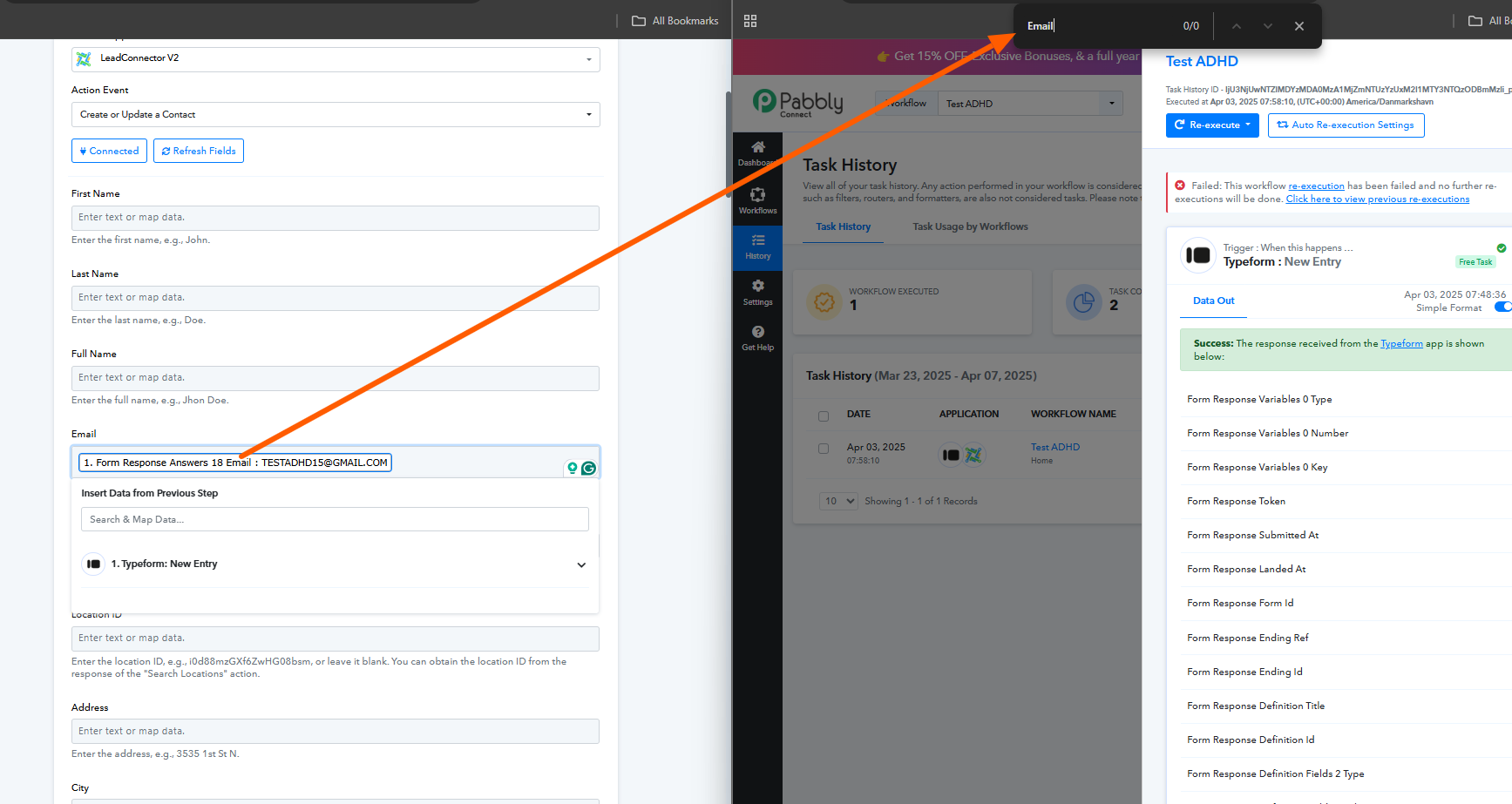Viewport: 1512px width, 804px height.
Task: Go to previous find-bar match
Action: (1237, 26)
